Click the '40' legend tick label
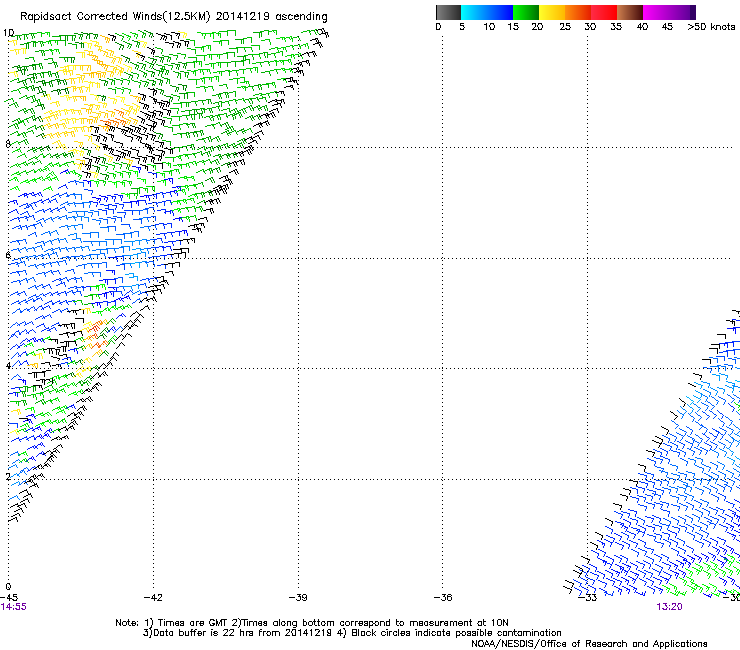740x650 pixels. click(x=642, y=27)
